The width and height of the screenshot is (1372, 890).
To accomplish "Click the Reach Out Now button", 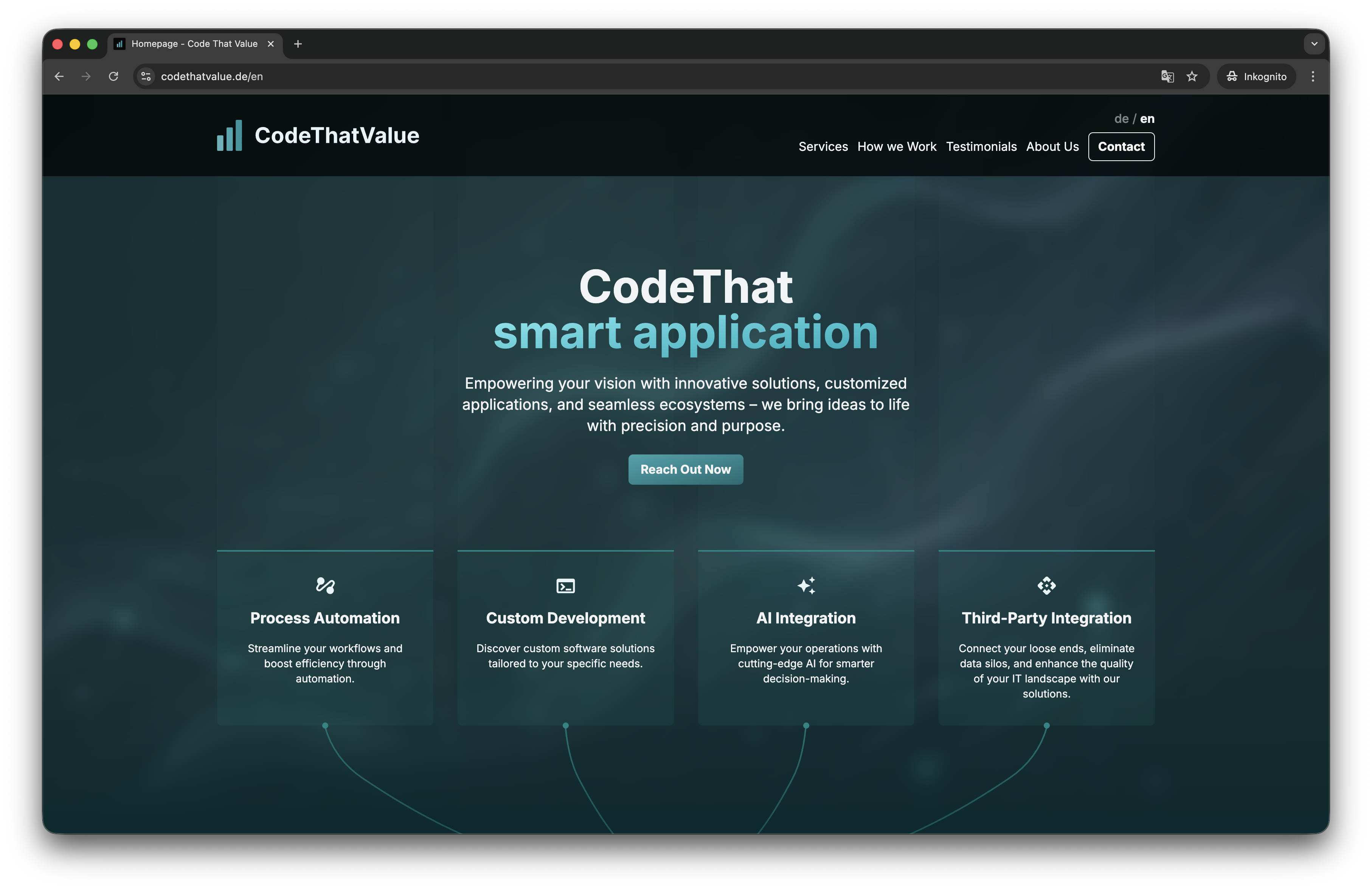I will tap(685, 469).
